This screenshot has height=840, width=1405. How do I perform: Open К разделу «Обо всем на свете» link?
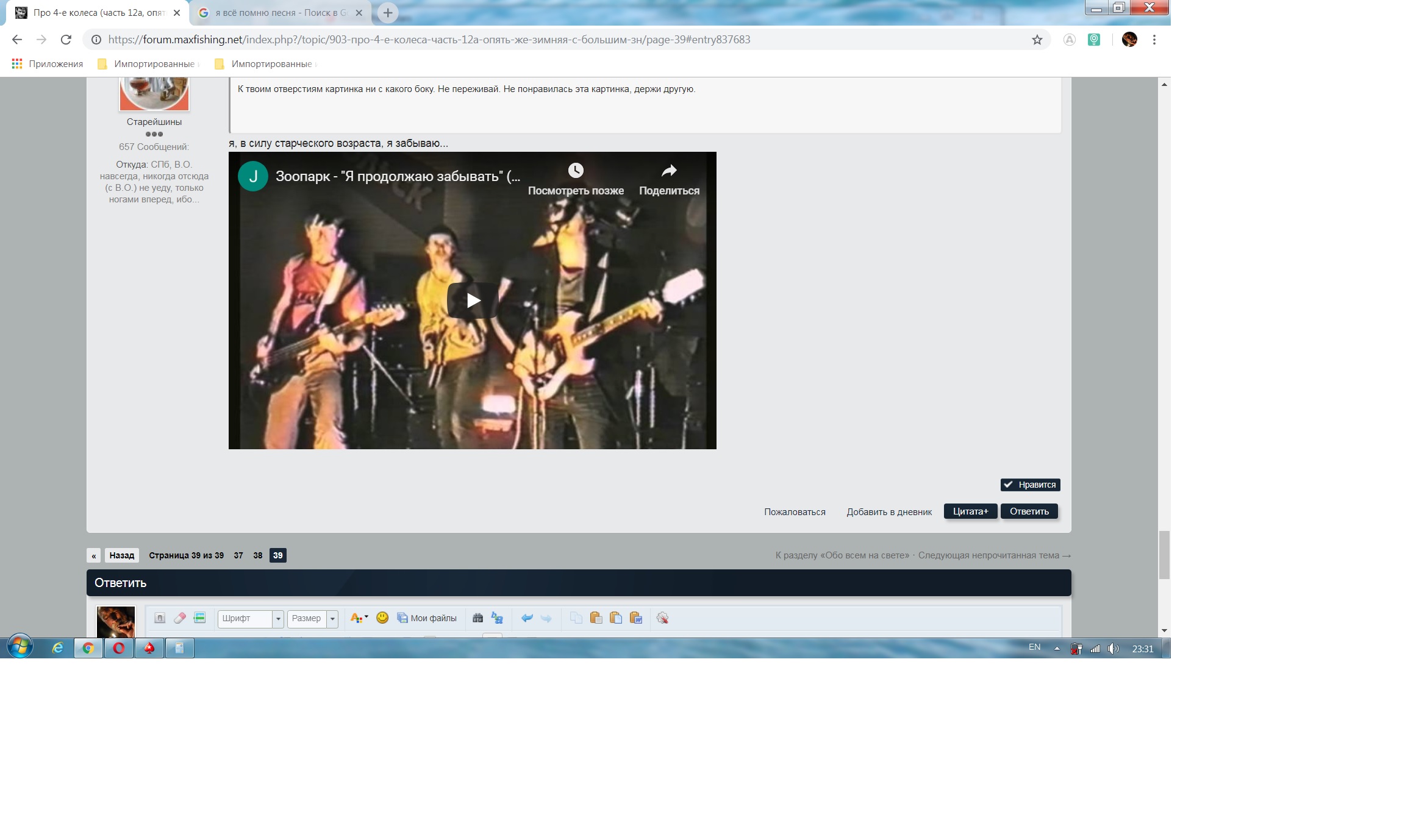click(842, 555)
